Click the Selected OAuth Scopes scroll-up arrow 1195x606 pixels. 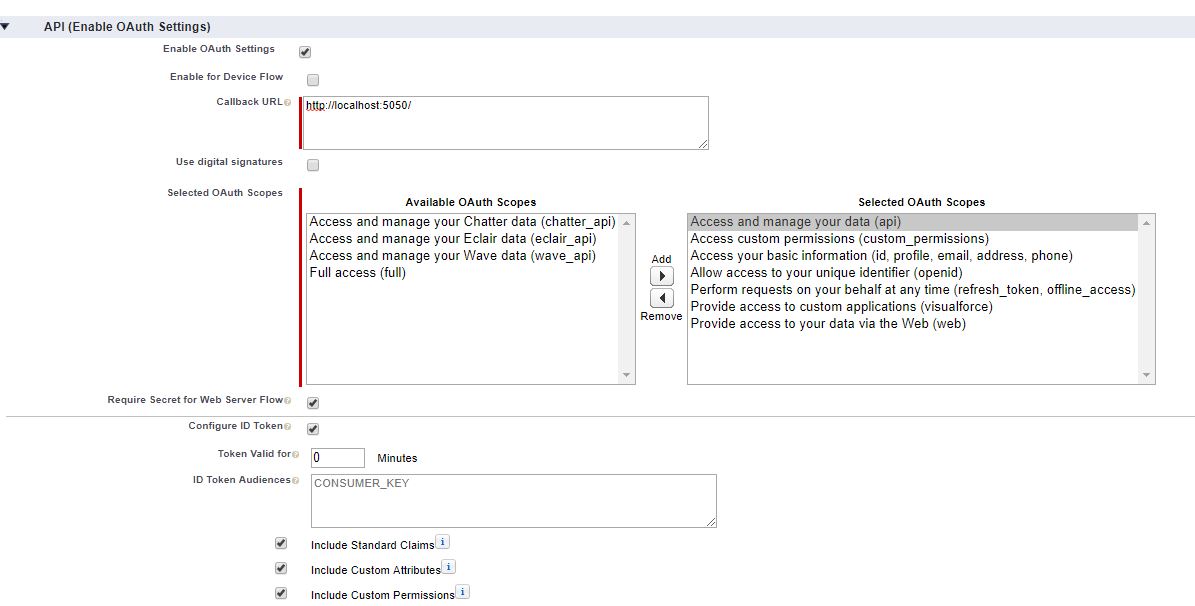1146,223
